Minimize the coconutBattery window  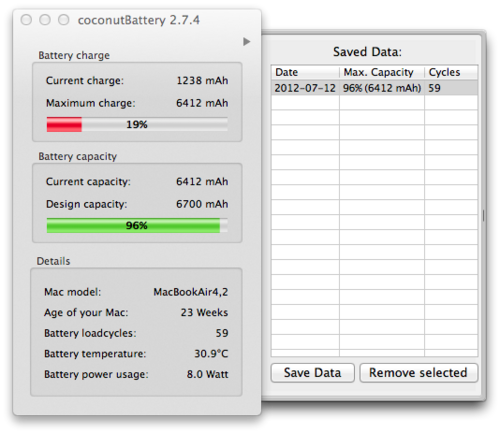click(x=45, y=20)
